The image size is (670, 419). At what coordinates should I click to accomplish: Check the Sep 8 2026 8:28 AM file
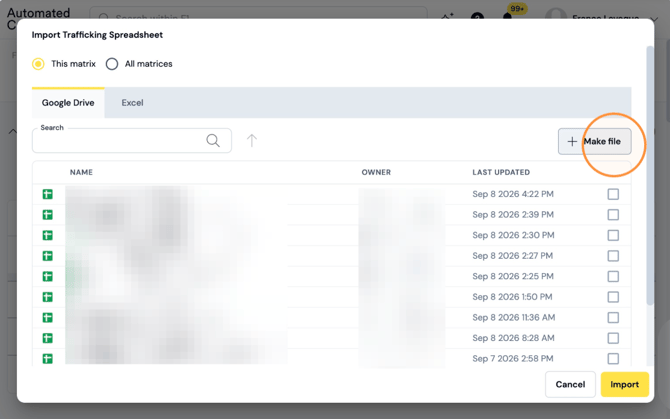[613, 338]
